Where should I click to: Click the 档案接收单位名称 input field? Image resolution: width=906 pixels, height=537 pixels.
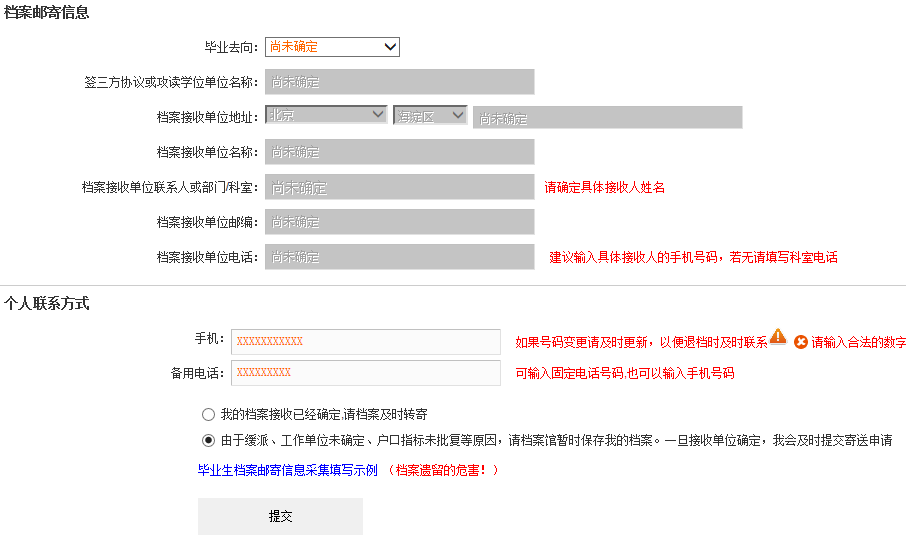399,152
